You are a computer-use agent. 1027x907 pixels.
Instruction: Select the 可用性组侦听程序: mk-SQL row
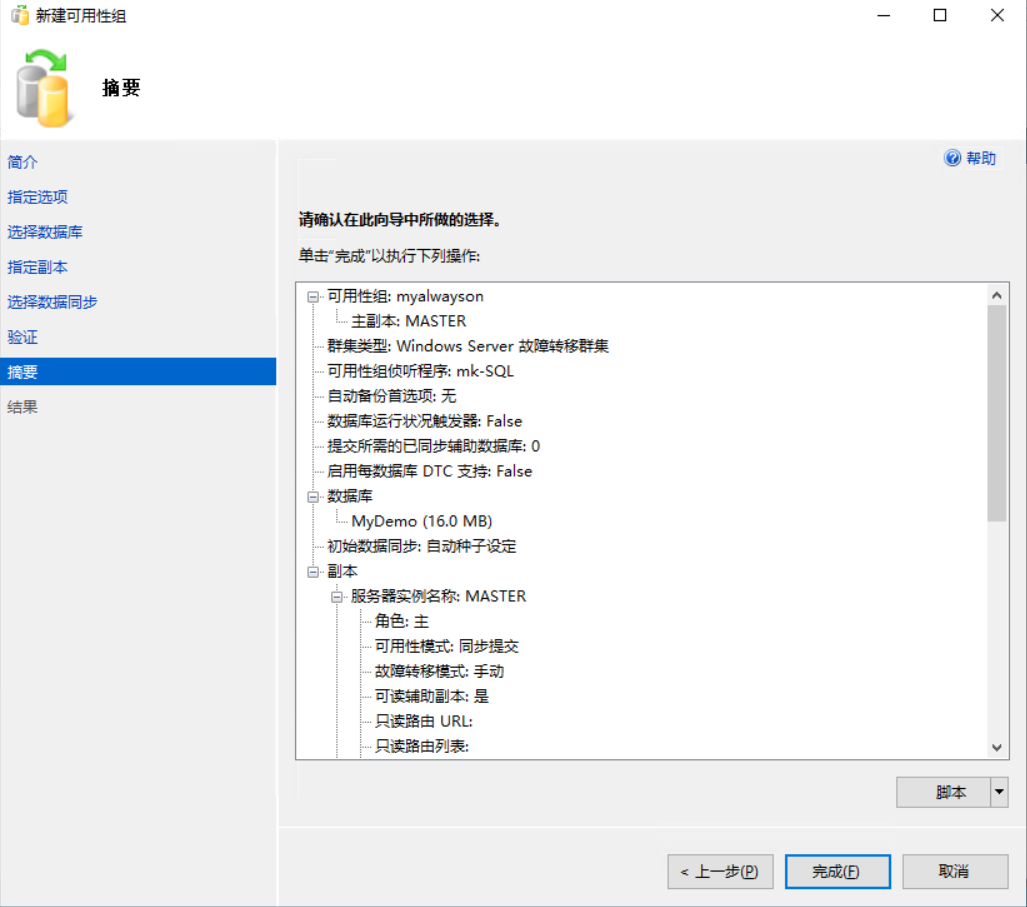point(420,371)
